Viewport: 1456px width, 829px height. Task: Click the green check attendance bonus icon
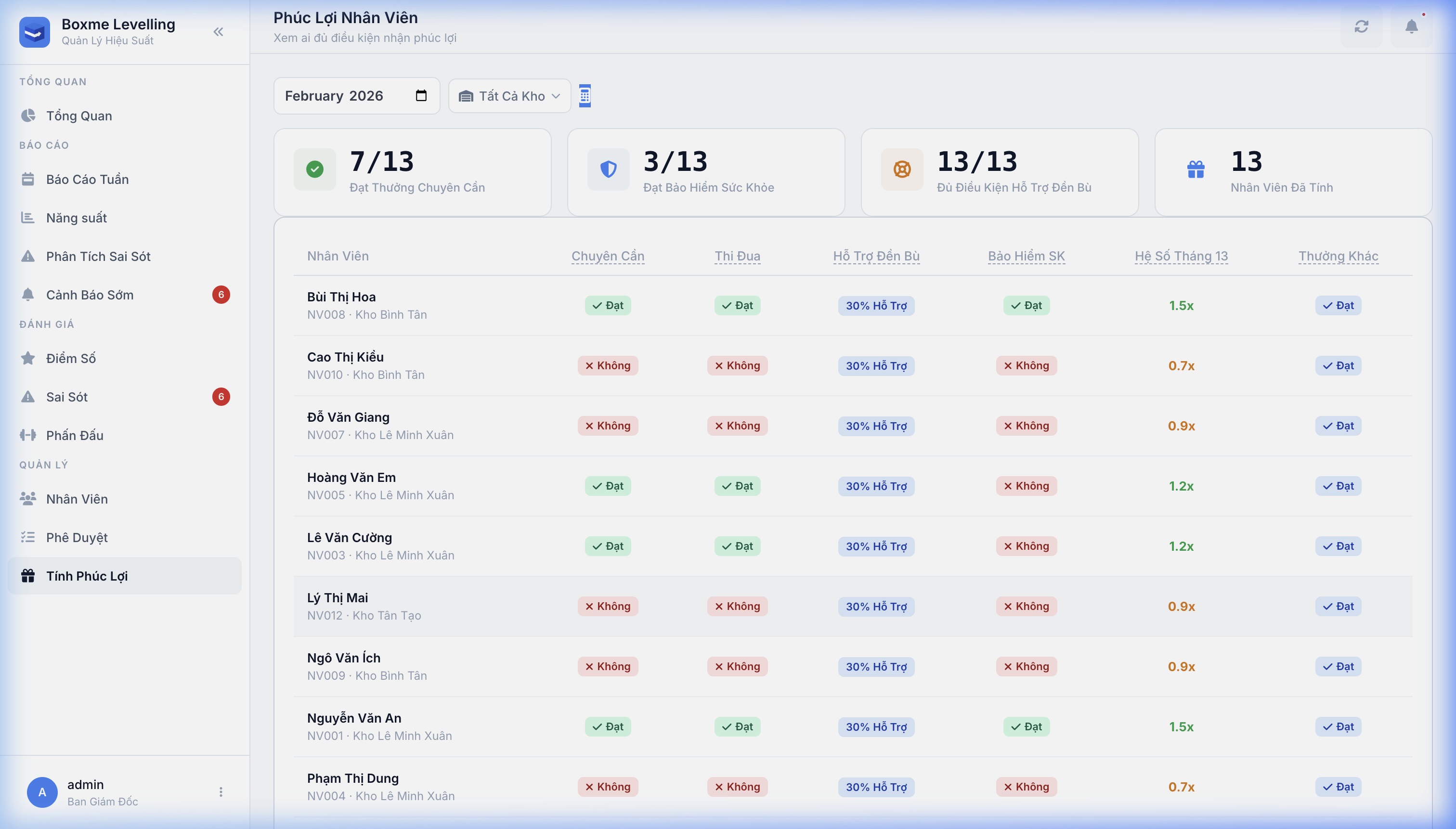click(x=315, y=169)
